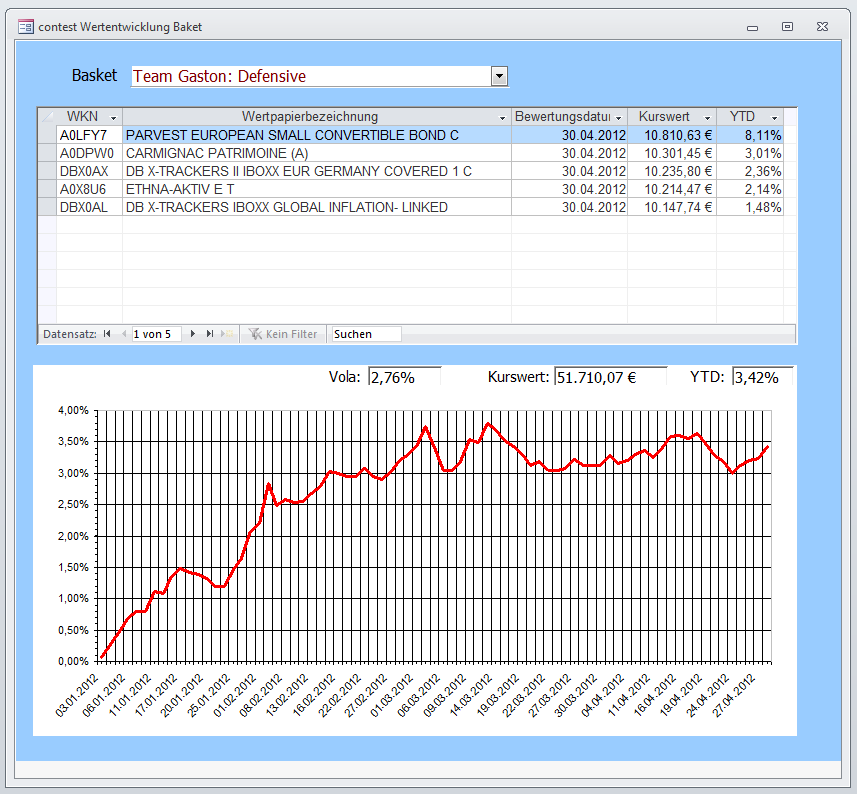Go to first record in navigation bar
The image size is (857, 794).
point(106,334)
